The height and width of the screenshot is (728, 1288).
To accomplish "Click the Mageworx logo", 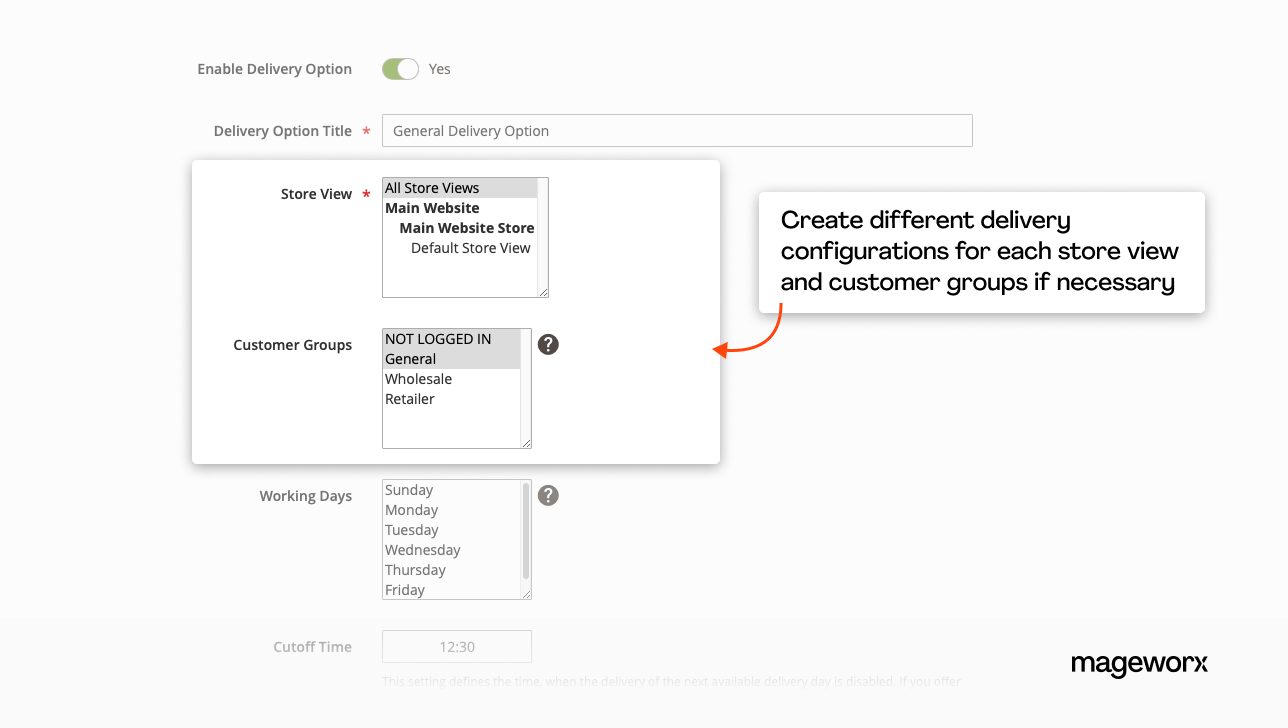I will click(x=1139, y=665).
